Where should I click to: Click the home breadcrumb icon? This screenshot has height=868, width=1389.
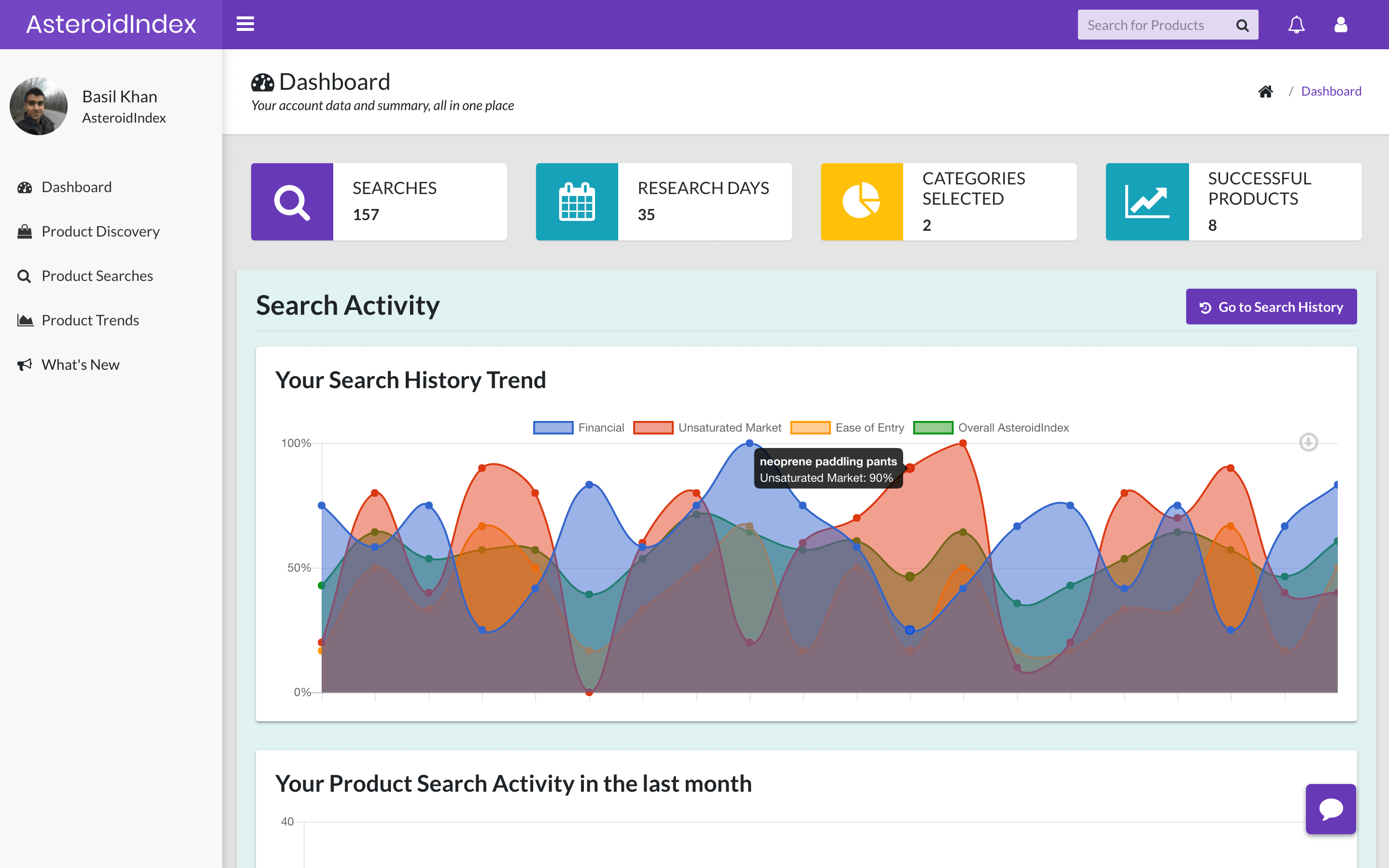[1265, 91]
